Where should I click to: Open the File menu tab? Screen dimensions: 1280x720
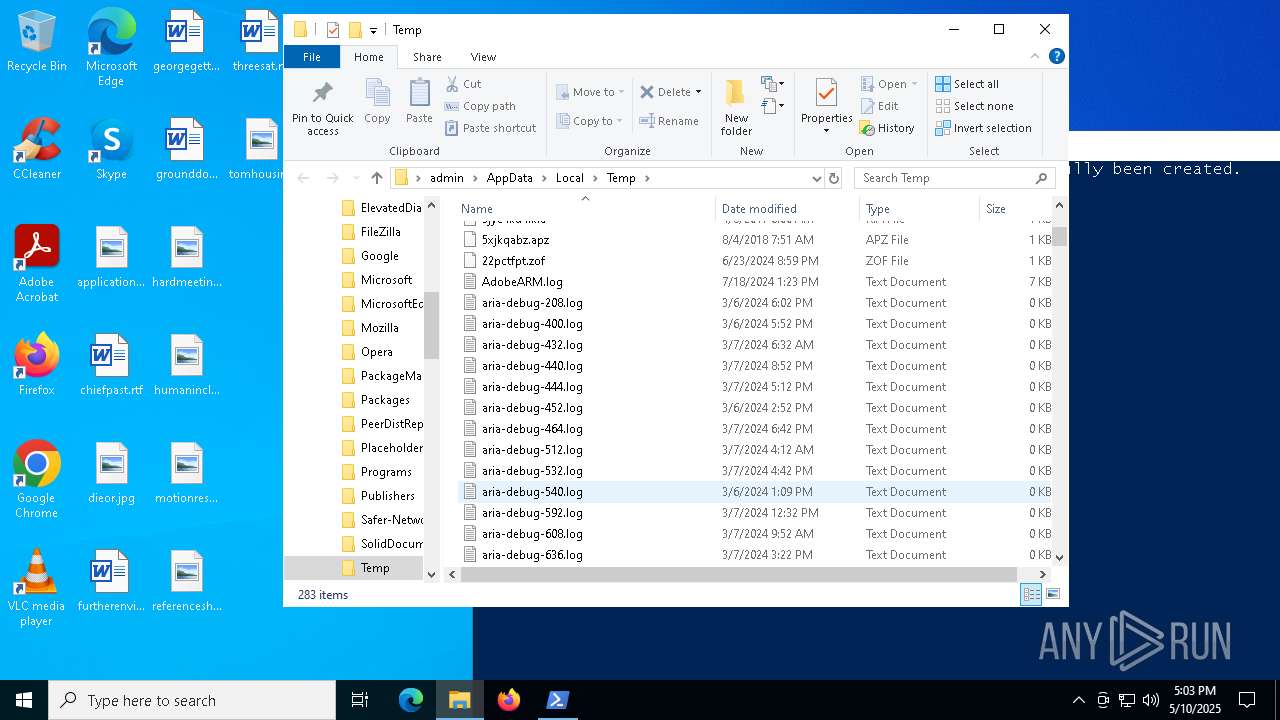pos(312,57)
